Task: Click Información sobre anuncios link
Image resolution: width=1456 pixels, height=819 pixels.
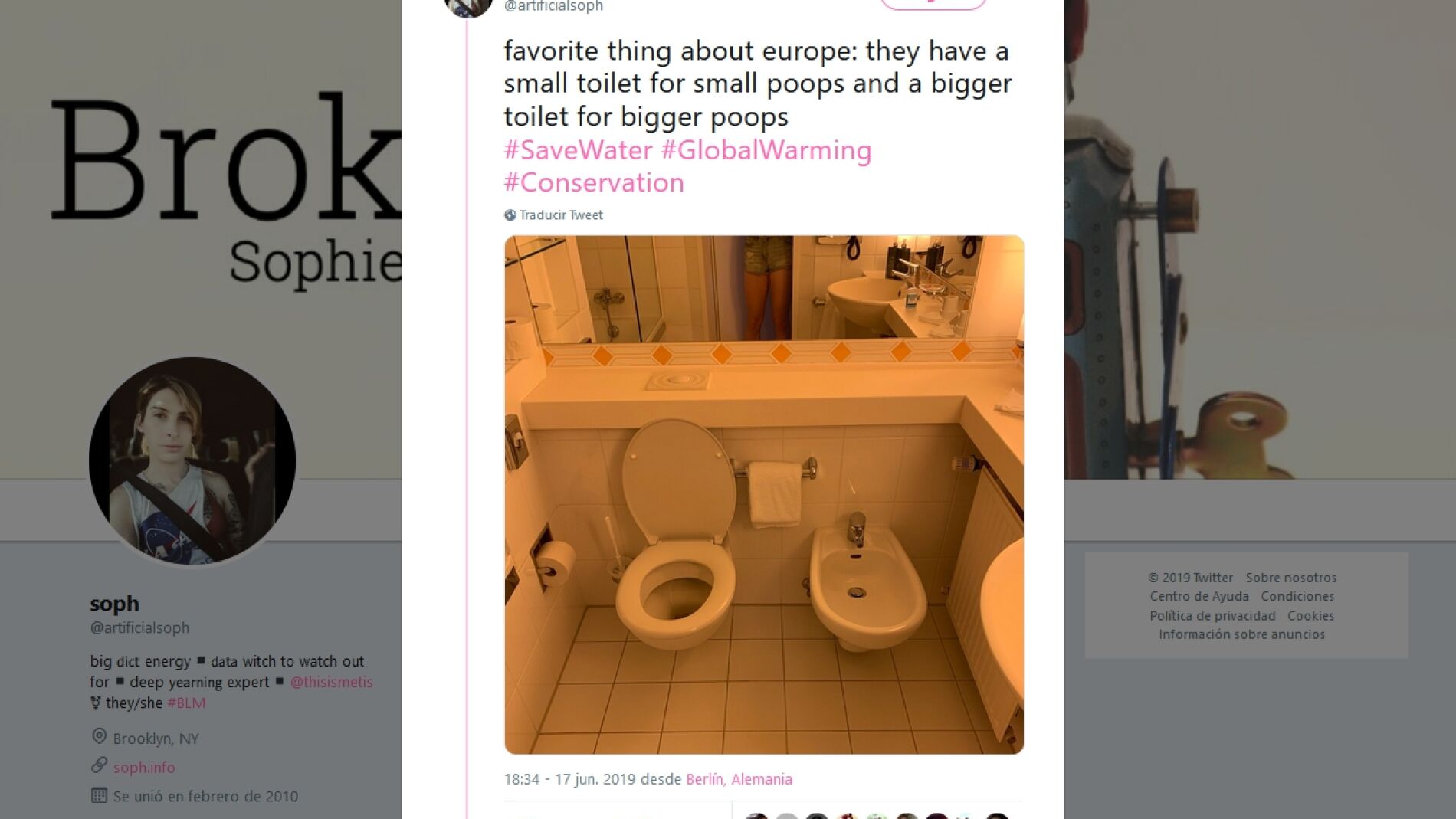Action: pos(1241,634)
